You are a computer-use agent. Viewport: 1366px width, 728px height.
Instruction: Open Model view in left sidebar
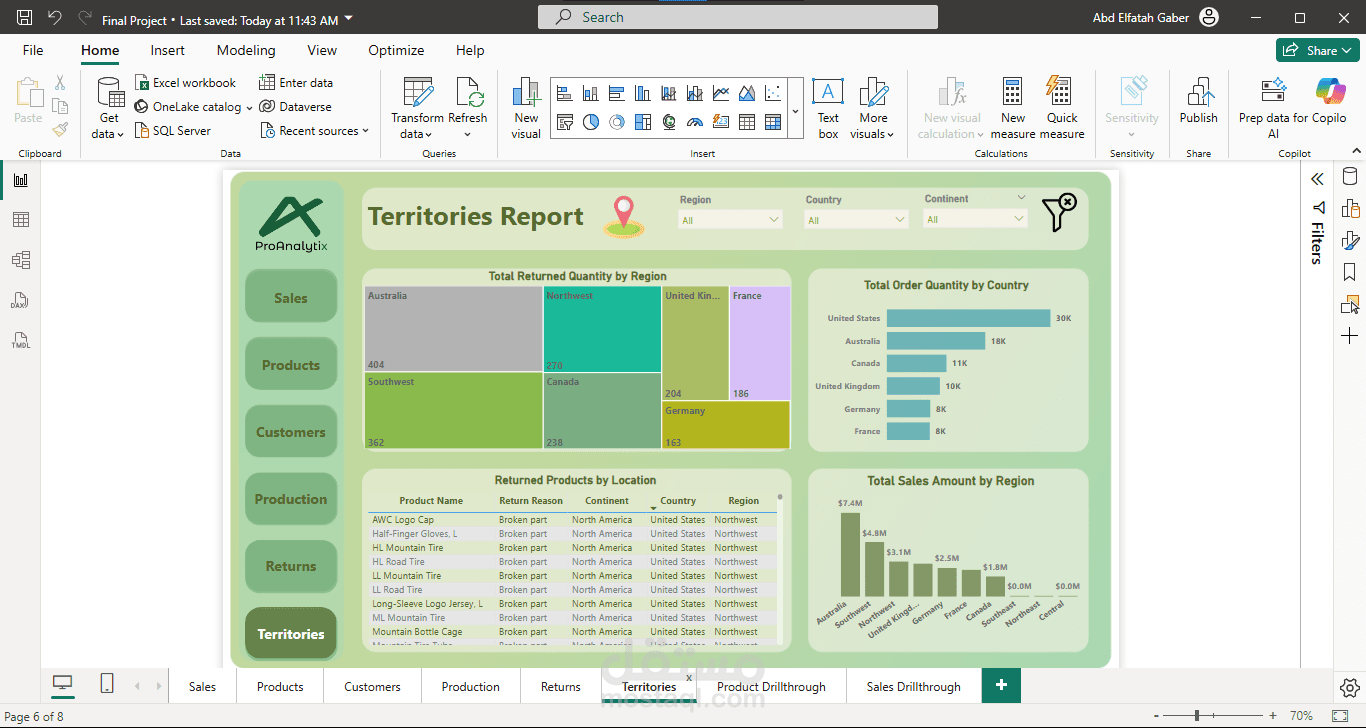click(21, 260)
